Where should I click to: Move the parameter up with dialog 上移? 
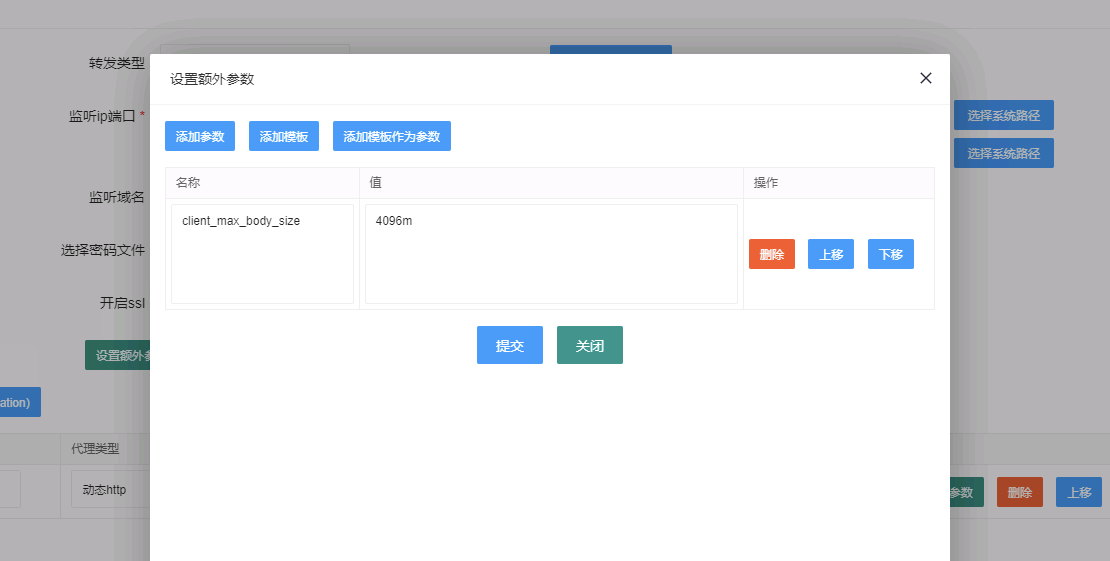click(830, 254)
